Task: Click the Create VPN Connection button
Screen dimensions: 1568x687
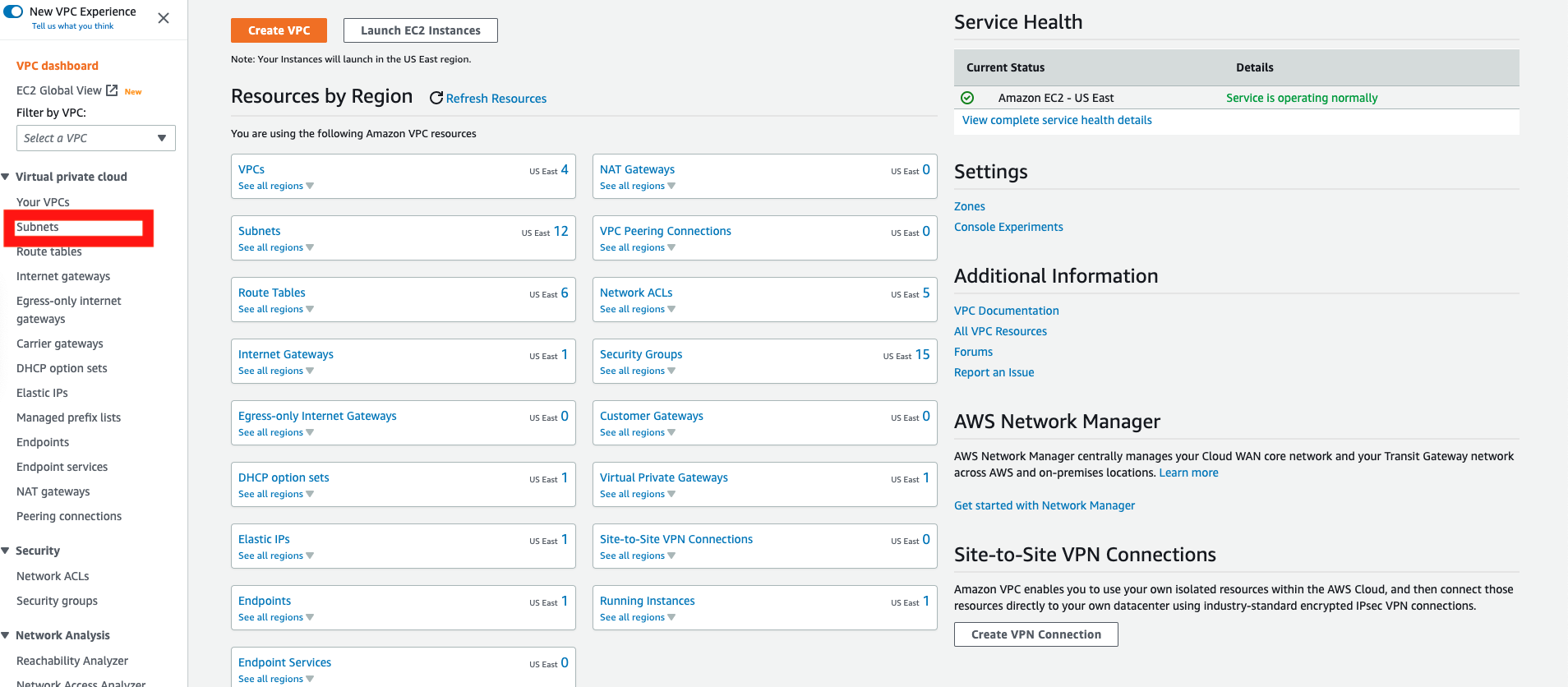Action: point(1035,634)
